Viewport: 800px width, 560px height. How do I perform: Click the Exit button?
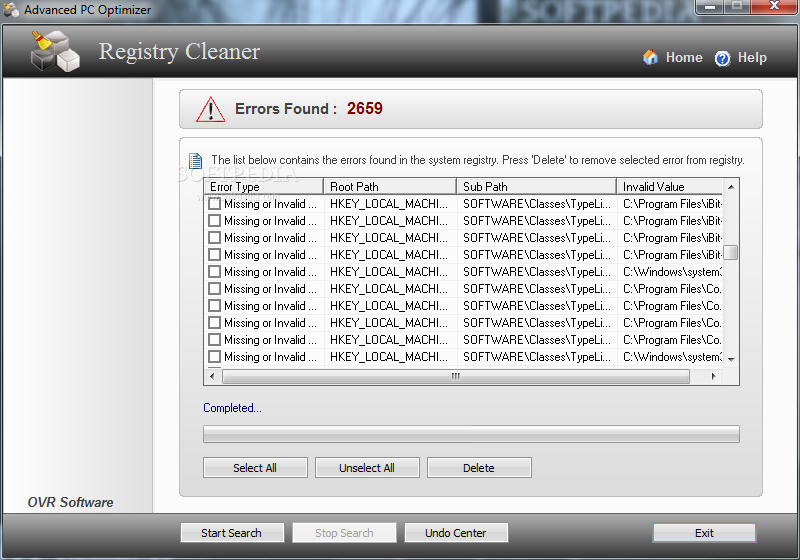pos(704,533)
